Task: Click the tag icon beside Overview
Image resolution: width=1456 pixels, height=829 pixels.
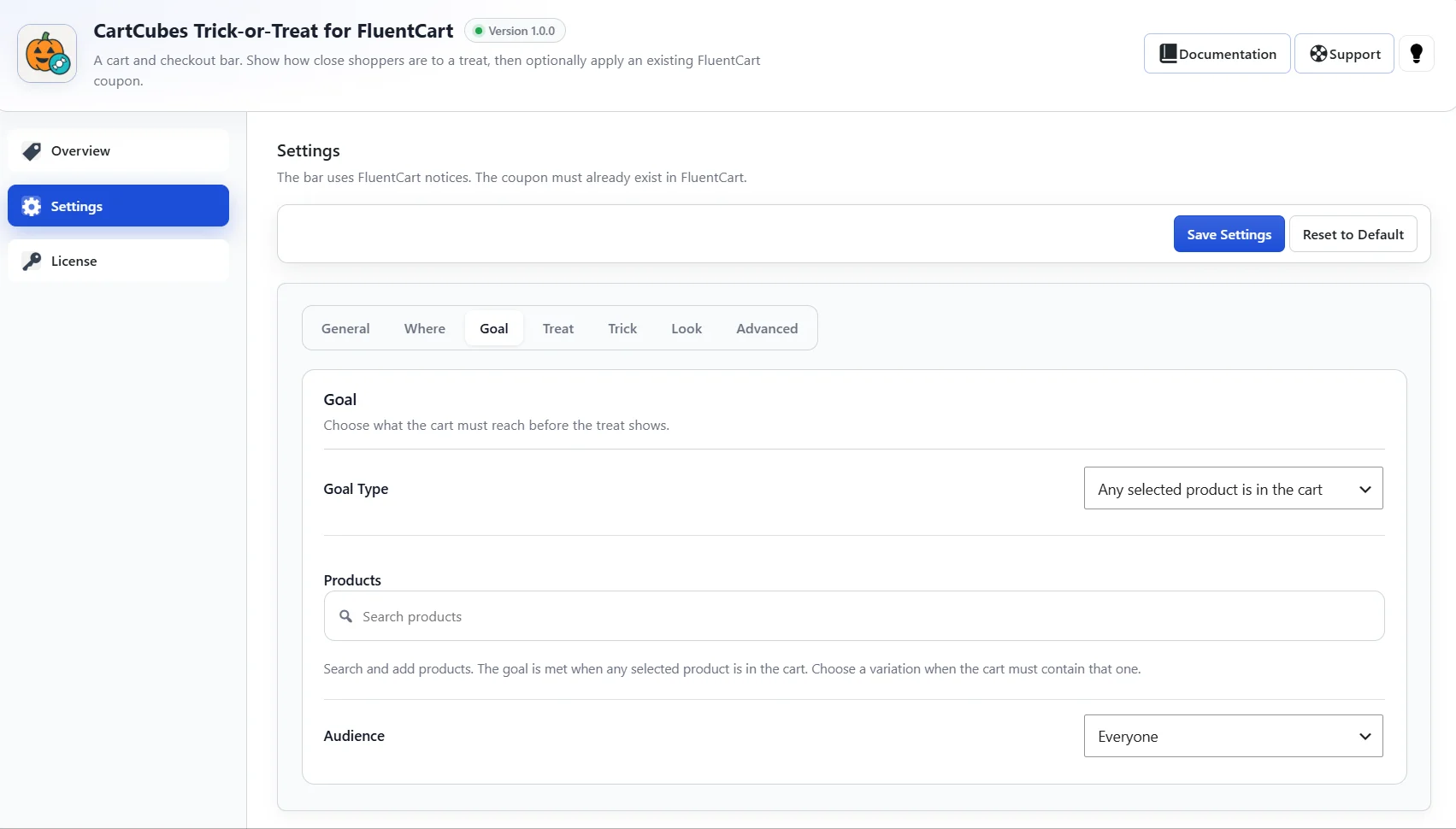Action: 32,151
